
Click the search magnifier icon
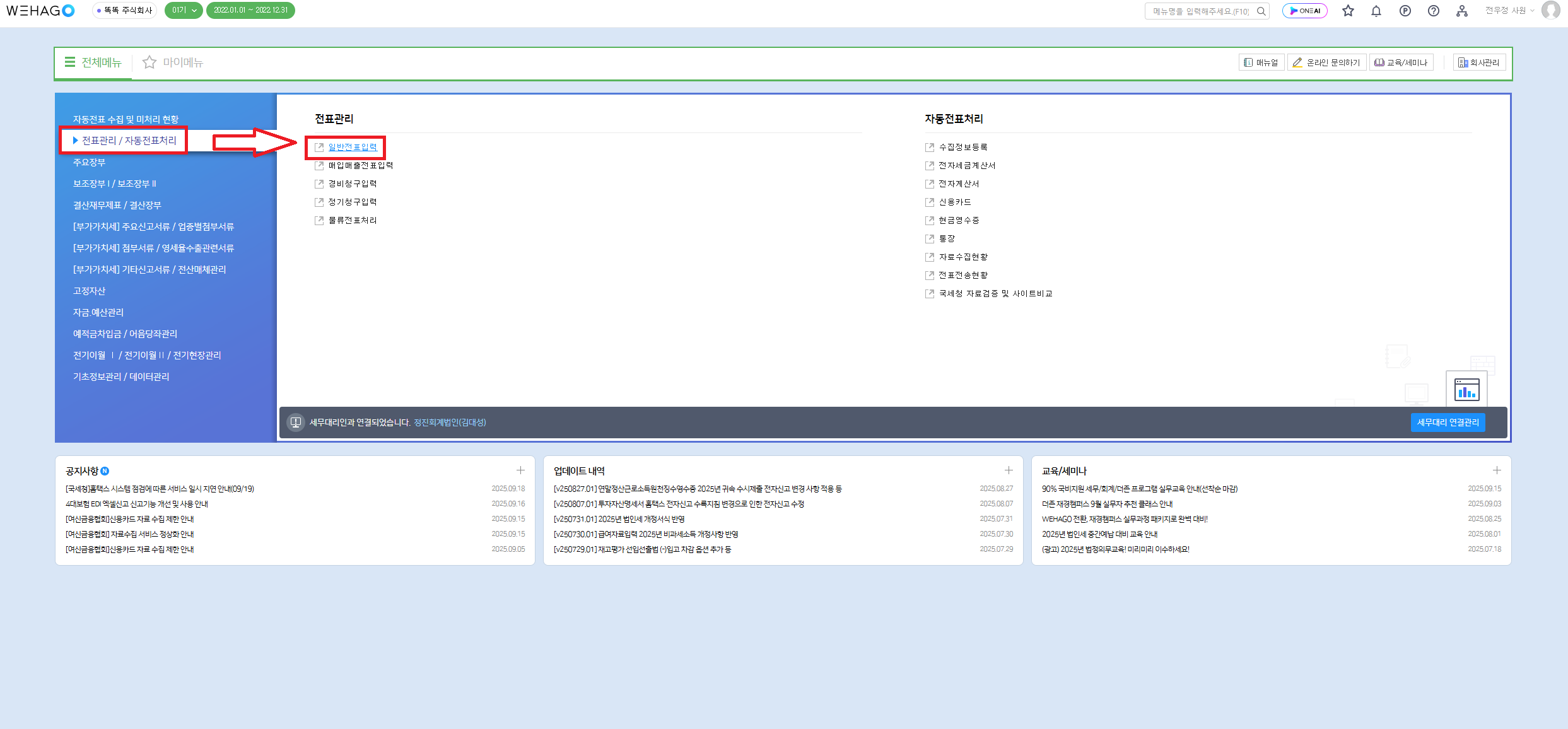1261,11
